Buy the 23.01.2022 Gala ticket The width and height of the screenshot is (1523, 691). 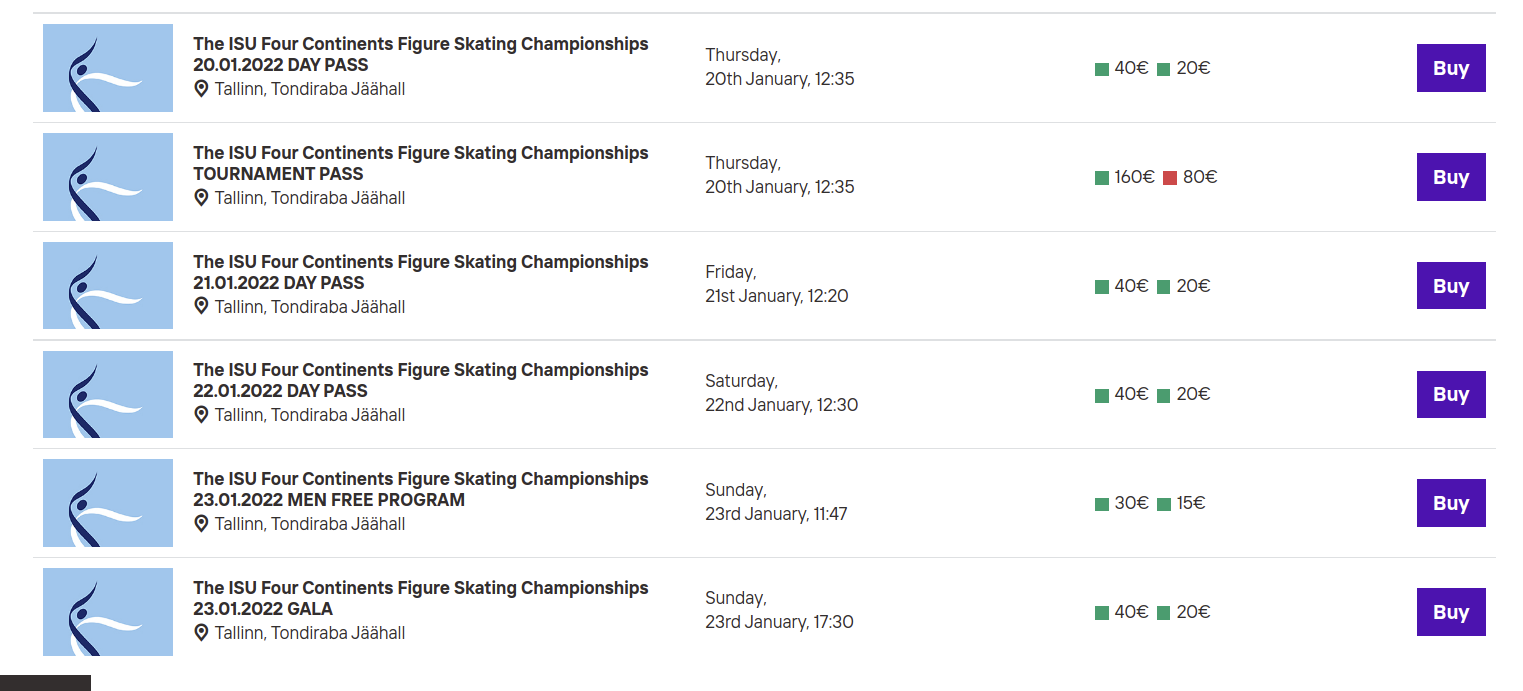pos(1450,612)
